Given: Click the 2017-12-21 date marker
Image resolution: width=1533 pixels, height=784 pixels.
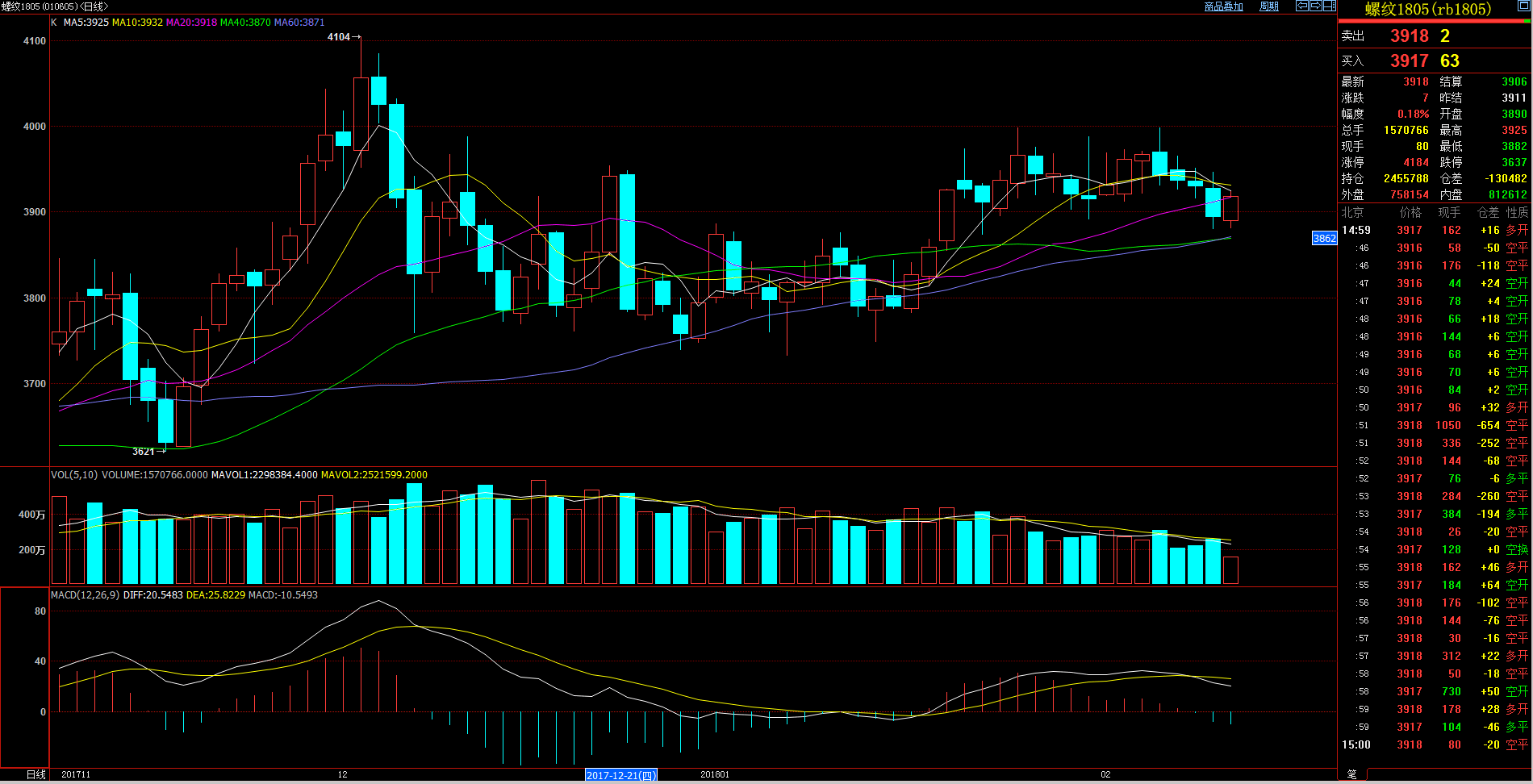Looking at the screenshot, I should click(620, 775).
